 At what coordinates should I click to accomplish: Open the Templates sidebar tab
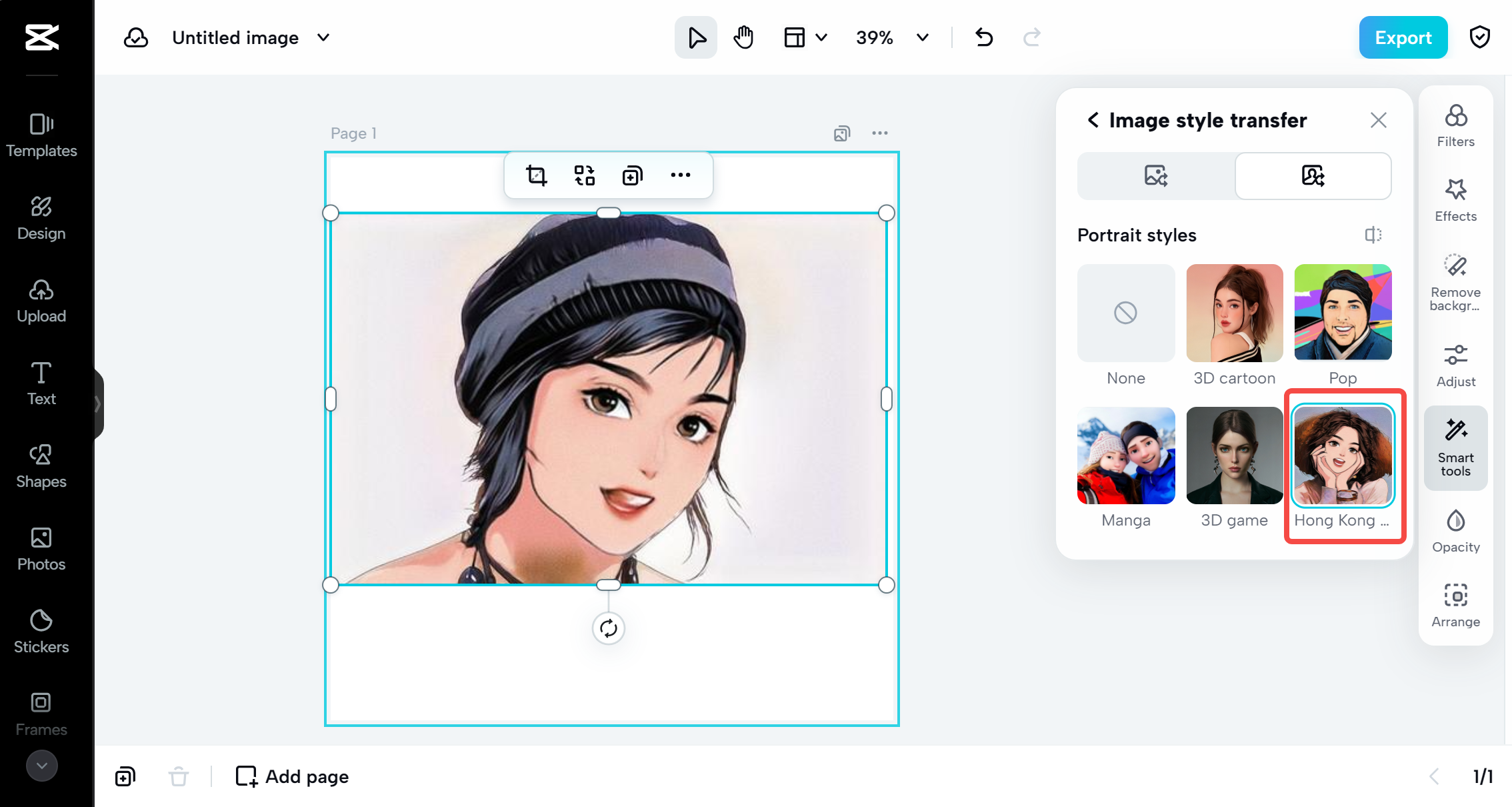coord(41,135)
